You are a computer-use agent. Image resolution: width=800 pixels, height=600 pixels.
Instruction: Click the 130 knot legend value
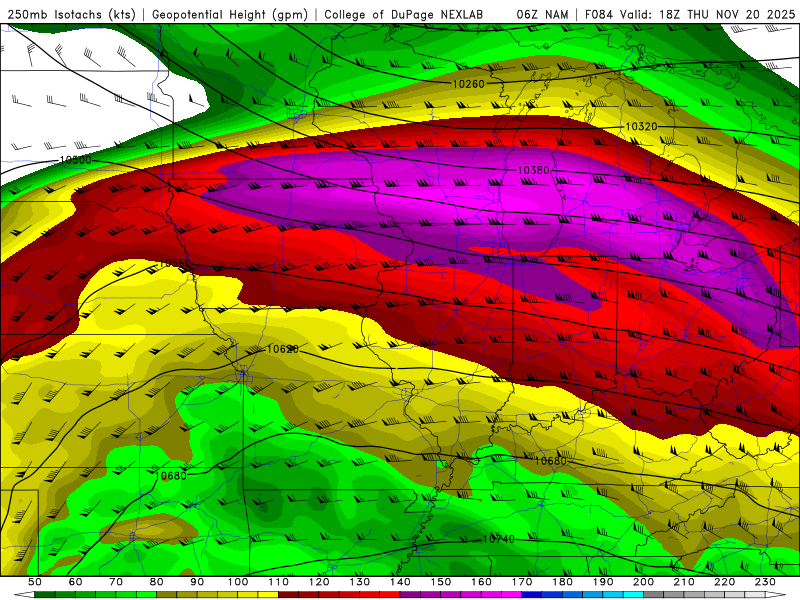coord(360,582)
